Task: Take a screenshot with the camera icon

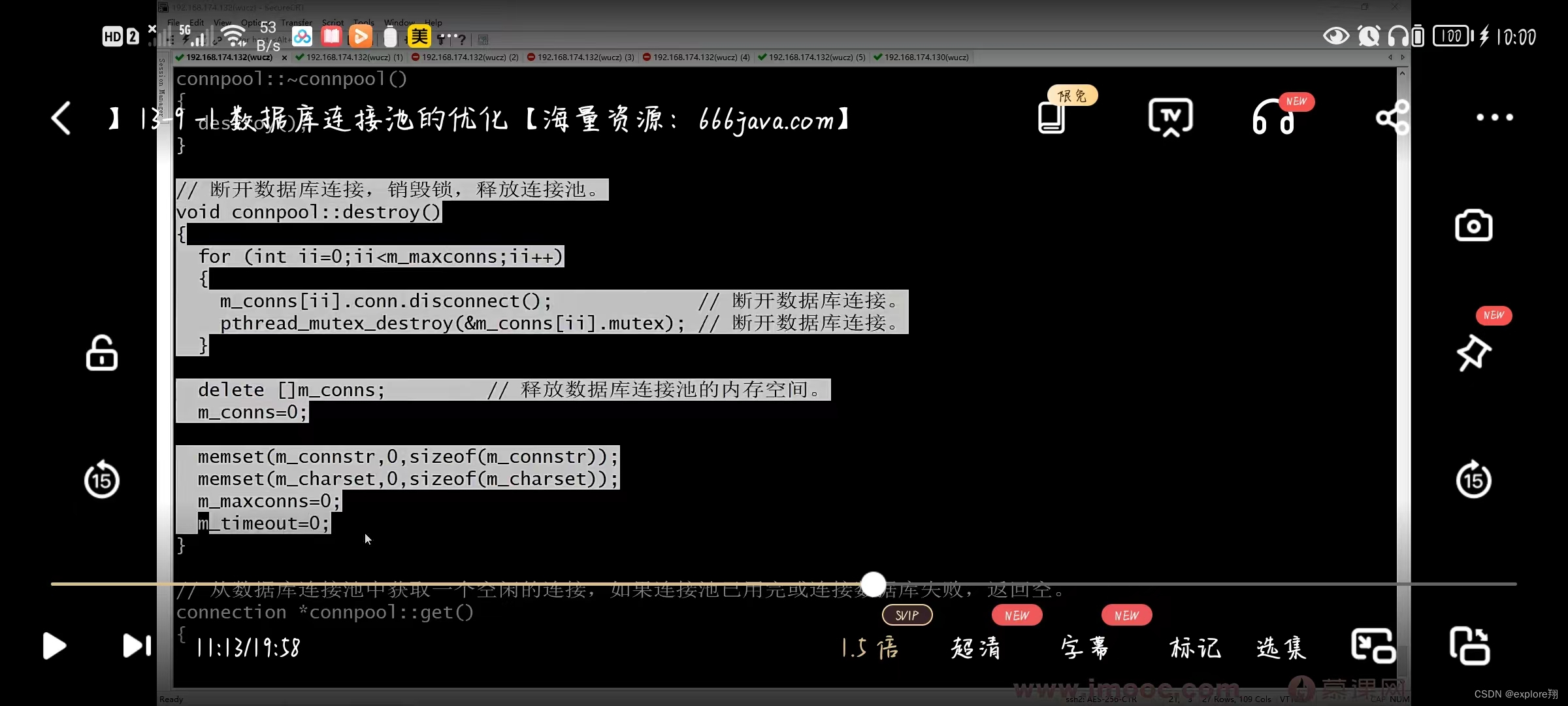Action: pos(1473,226)
